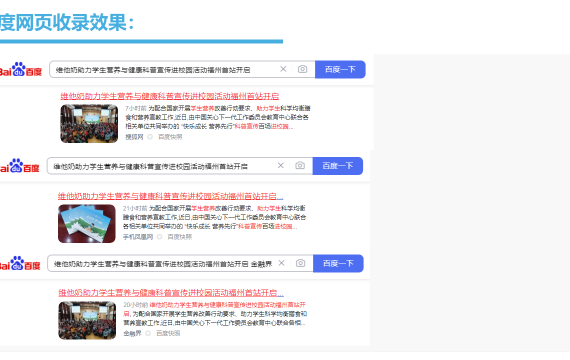Click the 搜狐网 source label
The width and height of the screenshot is (570, 360).
[134, 137]
